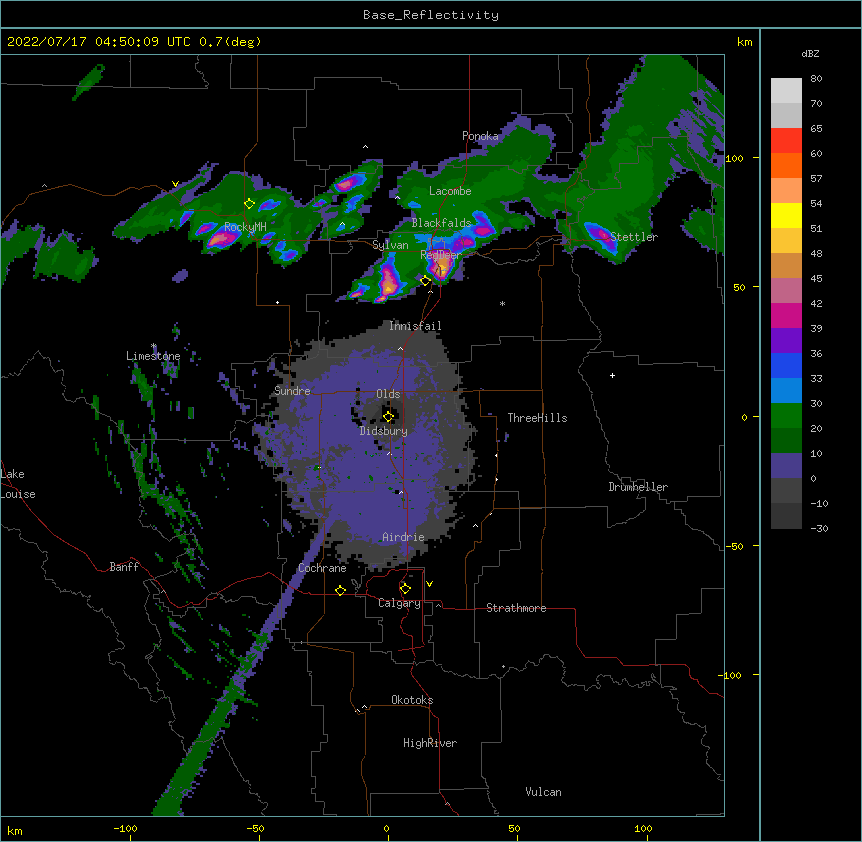Image resolution: width=862 pixels, height=842 pixels.
Task: Click the km label at bottom left
Action: [15, 831]
